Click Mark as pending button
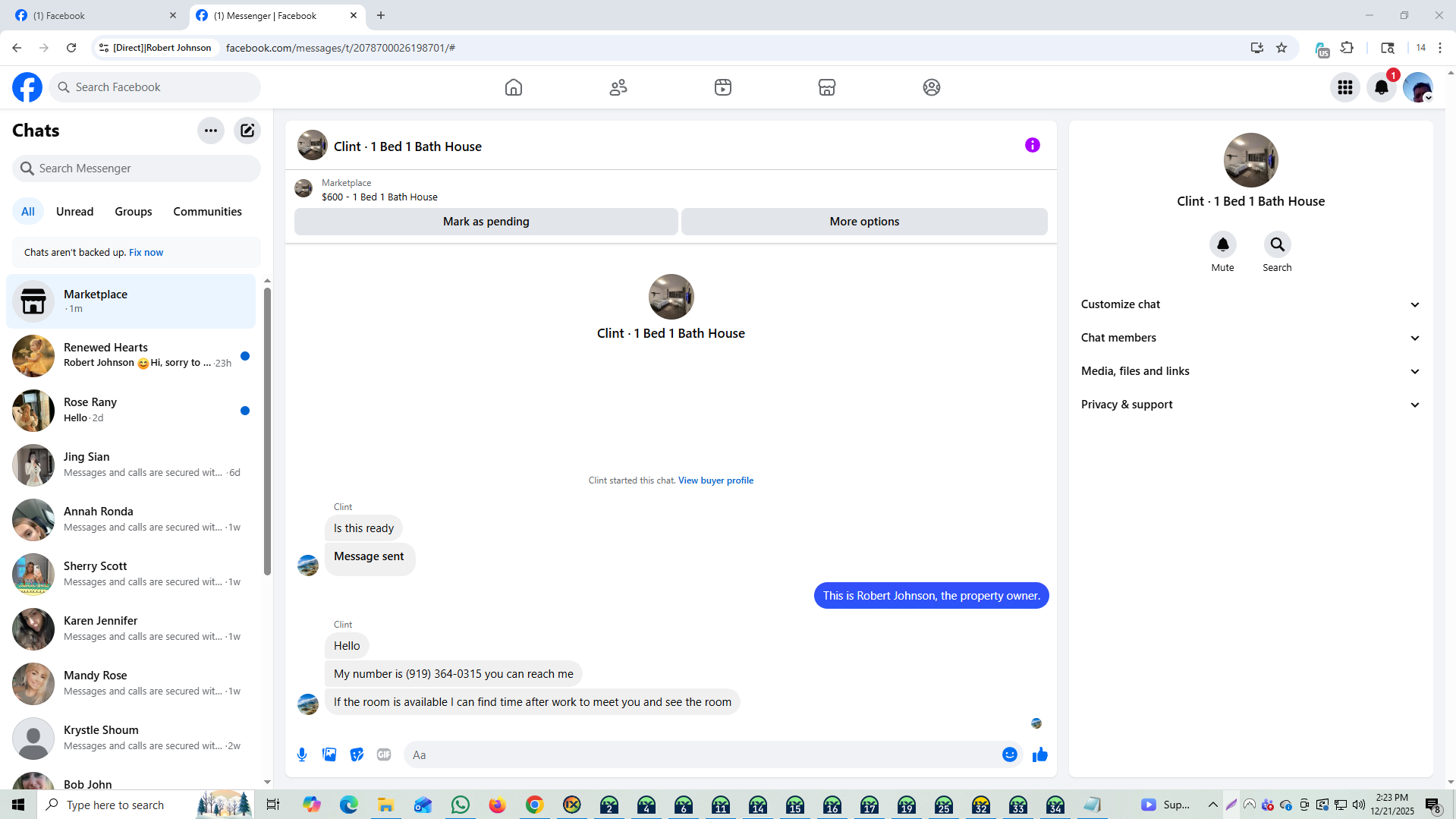The image size is (1456, 819). click(486, 222)
